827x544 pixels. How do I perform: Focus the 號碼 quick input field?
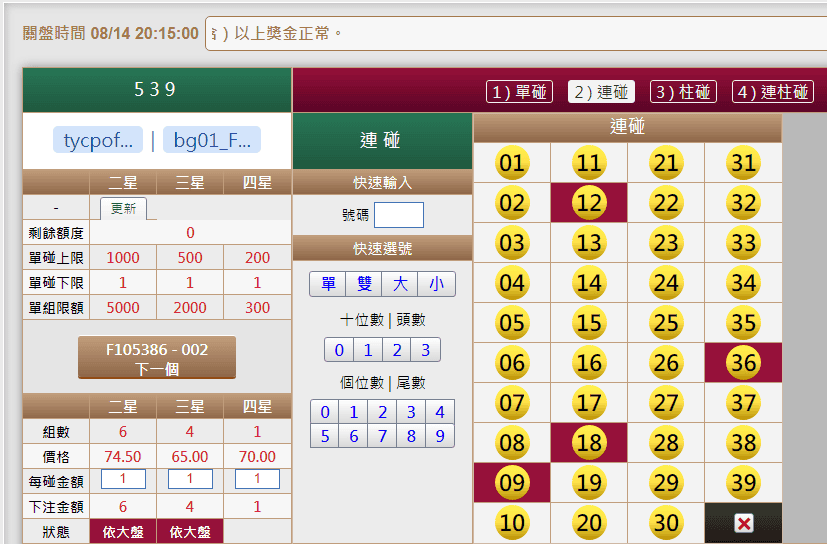pos(399,215)
